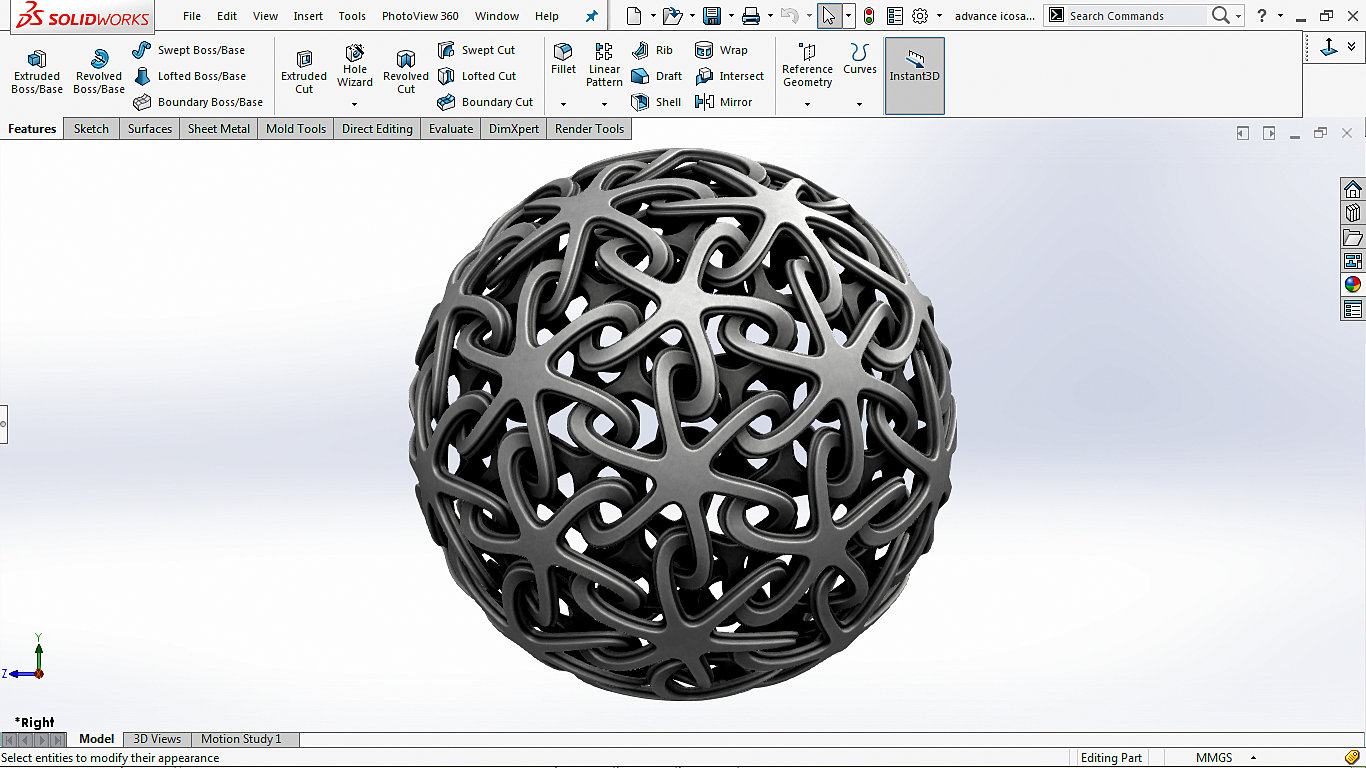Select the Extruded Boss/Base tool
Screen dimensions: 1366x768
click(x=37, y=72)
